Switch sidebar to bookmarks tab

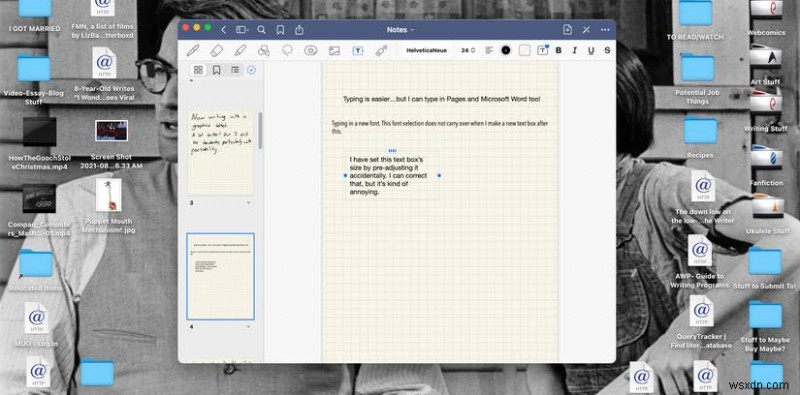tap(216, 70)
